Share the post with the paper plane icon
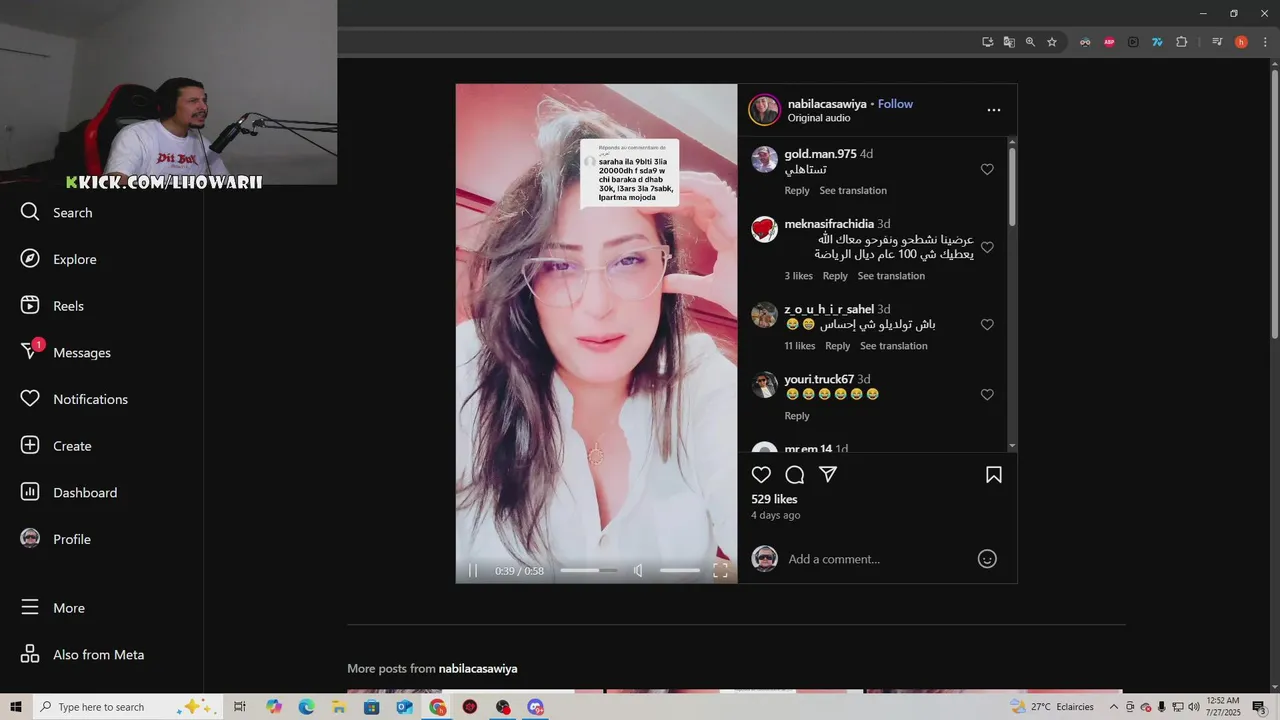The image size is (1280, 720). coord(828,475)
